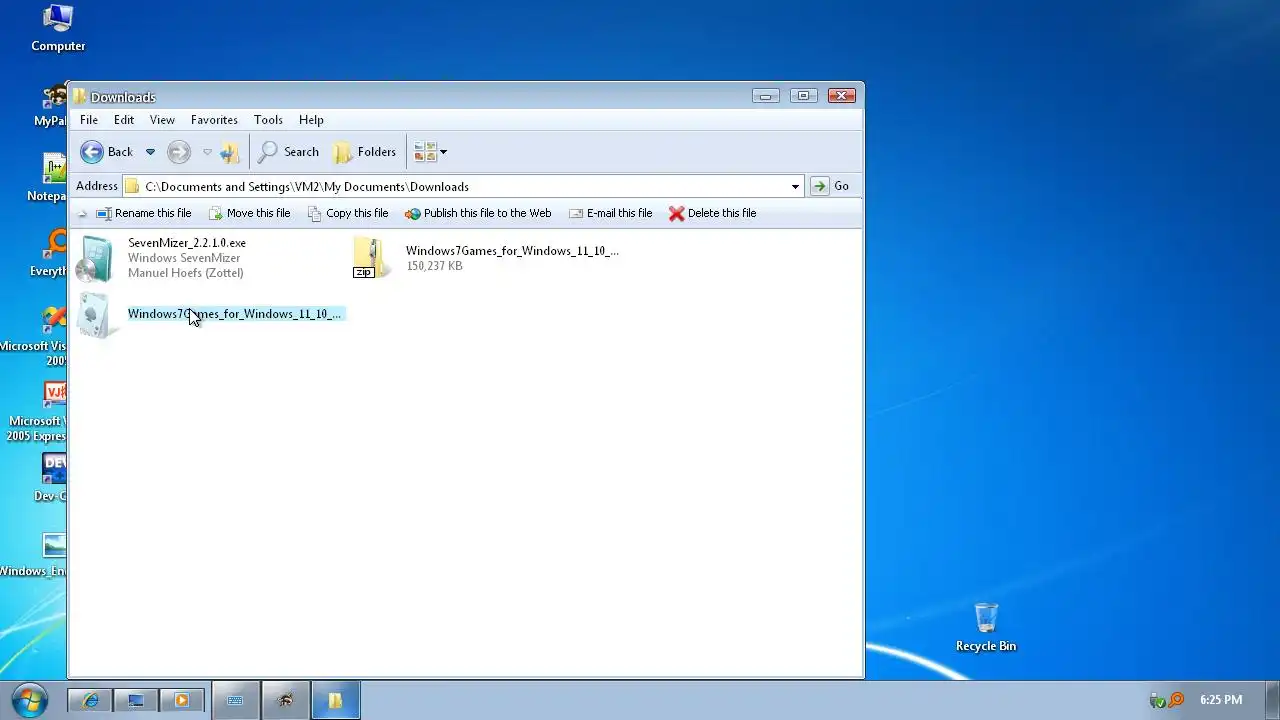Click Rename this file

(x=144, y=213)
